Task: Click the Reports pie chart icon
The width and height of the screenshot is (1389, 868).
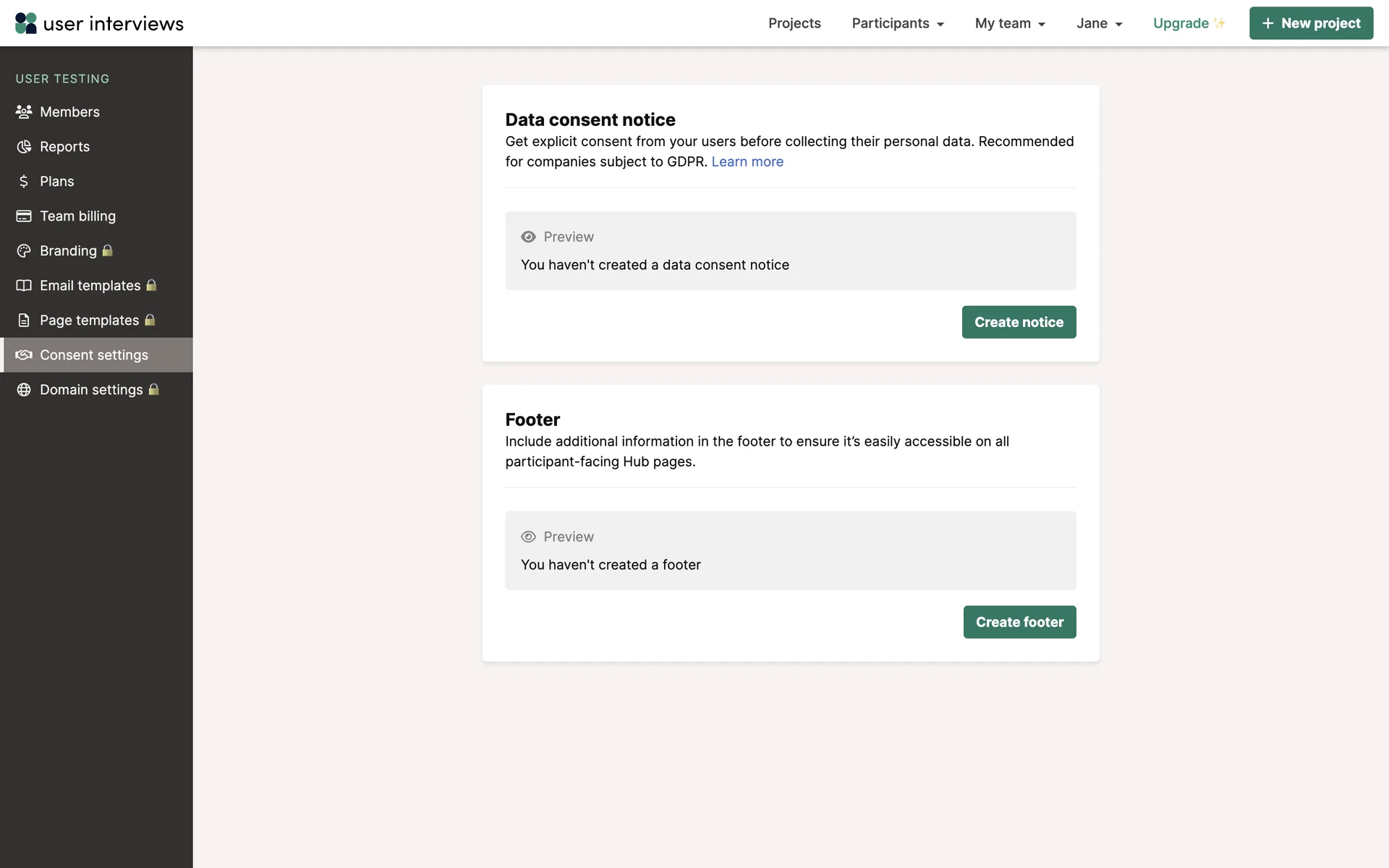Action: (24, 147)
